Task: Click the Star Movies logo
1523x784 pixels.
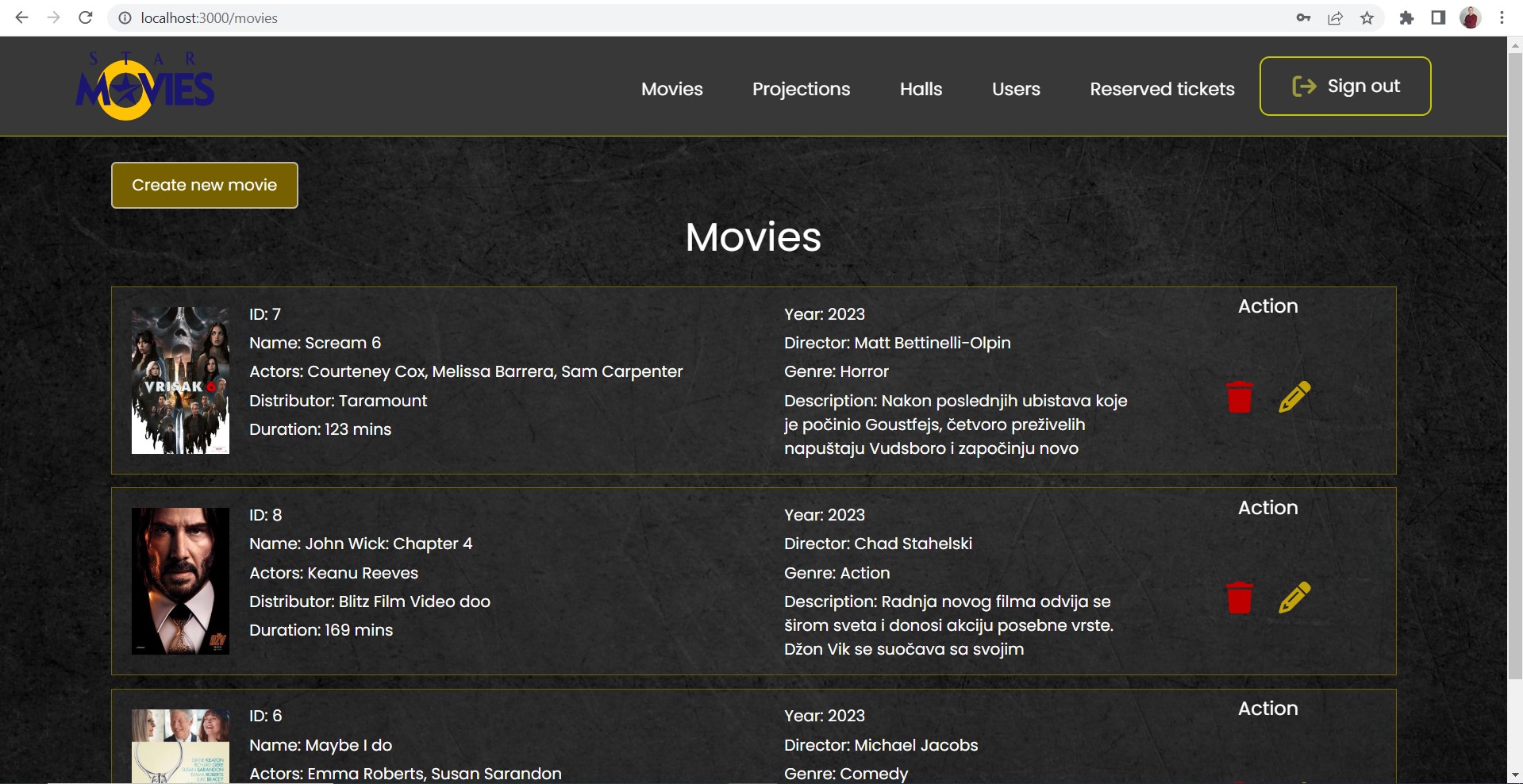Action: click(x=145, y=84)
